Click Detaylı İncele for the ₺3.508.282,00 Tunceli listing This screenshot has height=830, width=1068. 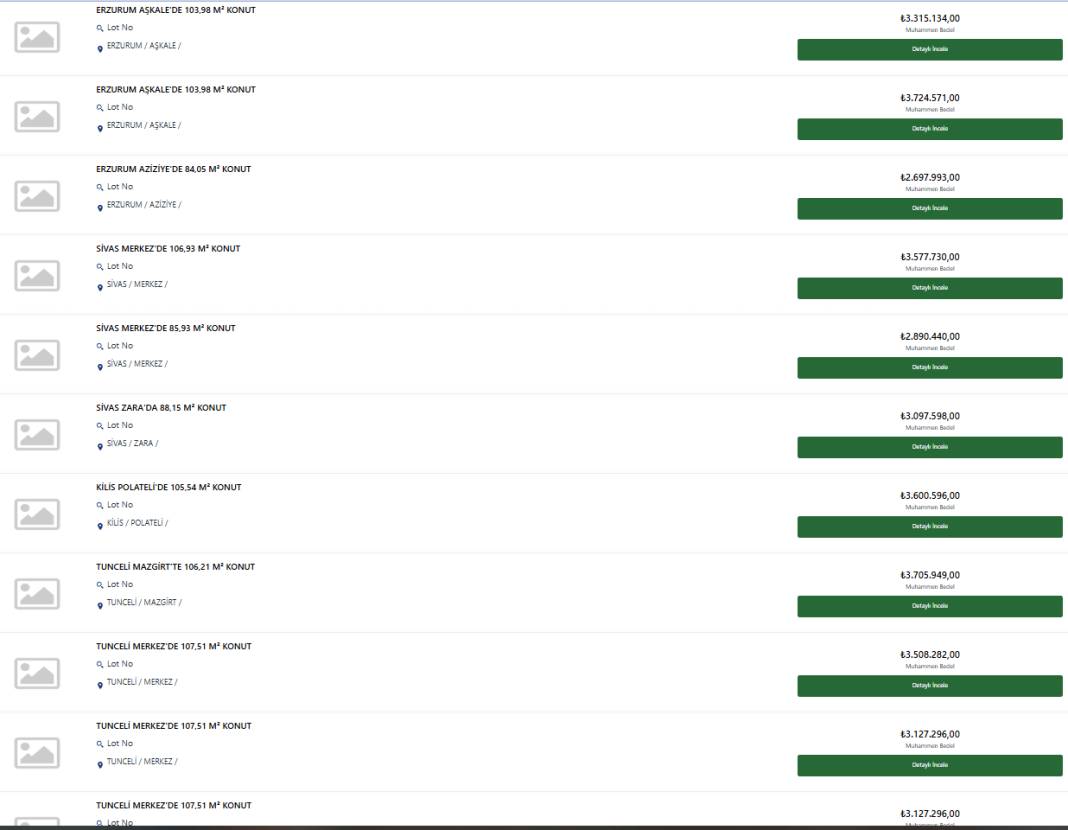coord(930,686)
